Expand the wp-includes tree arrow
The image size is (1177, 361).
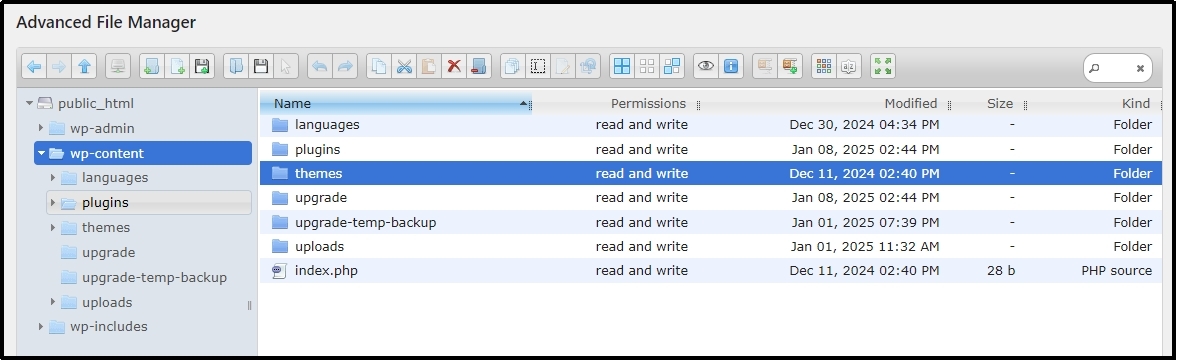click(41, 326)
